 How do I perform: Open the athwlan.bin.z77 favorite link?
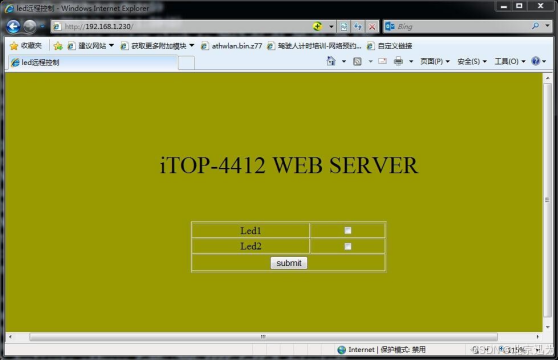point(232,46)
